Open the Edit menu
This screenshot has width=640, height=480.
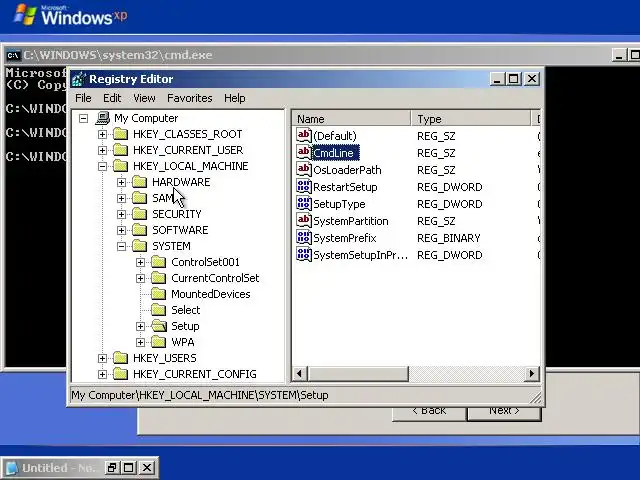pyautogui.click(x=112, y=98)
